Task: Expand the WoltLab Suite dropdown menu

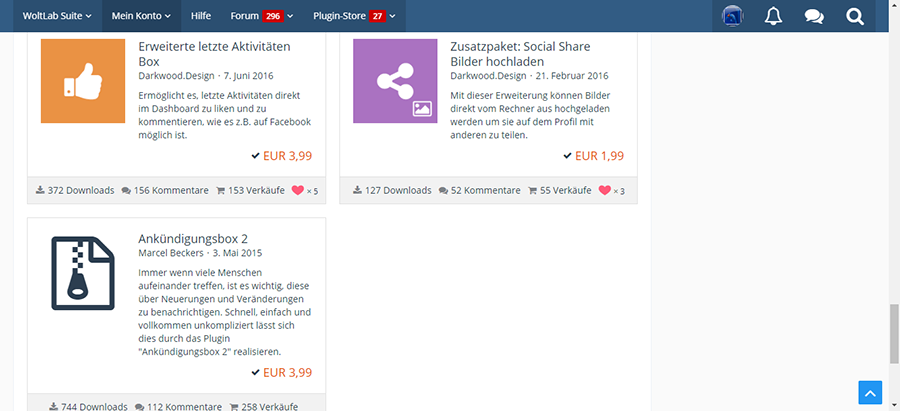Action: [57, 16]
